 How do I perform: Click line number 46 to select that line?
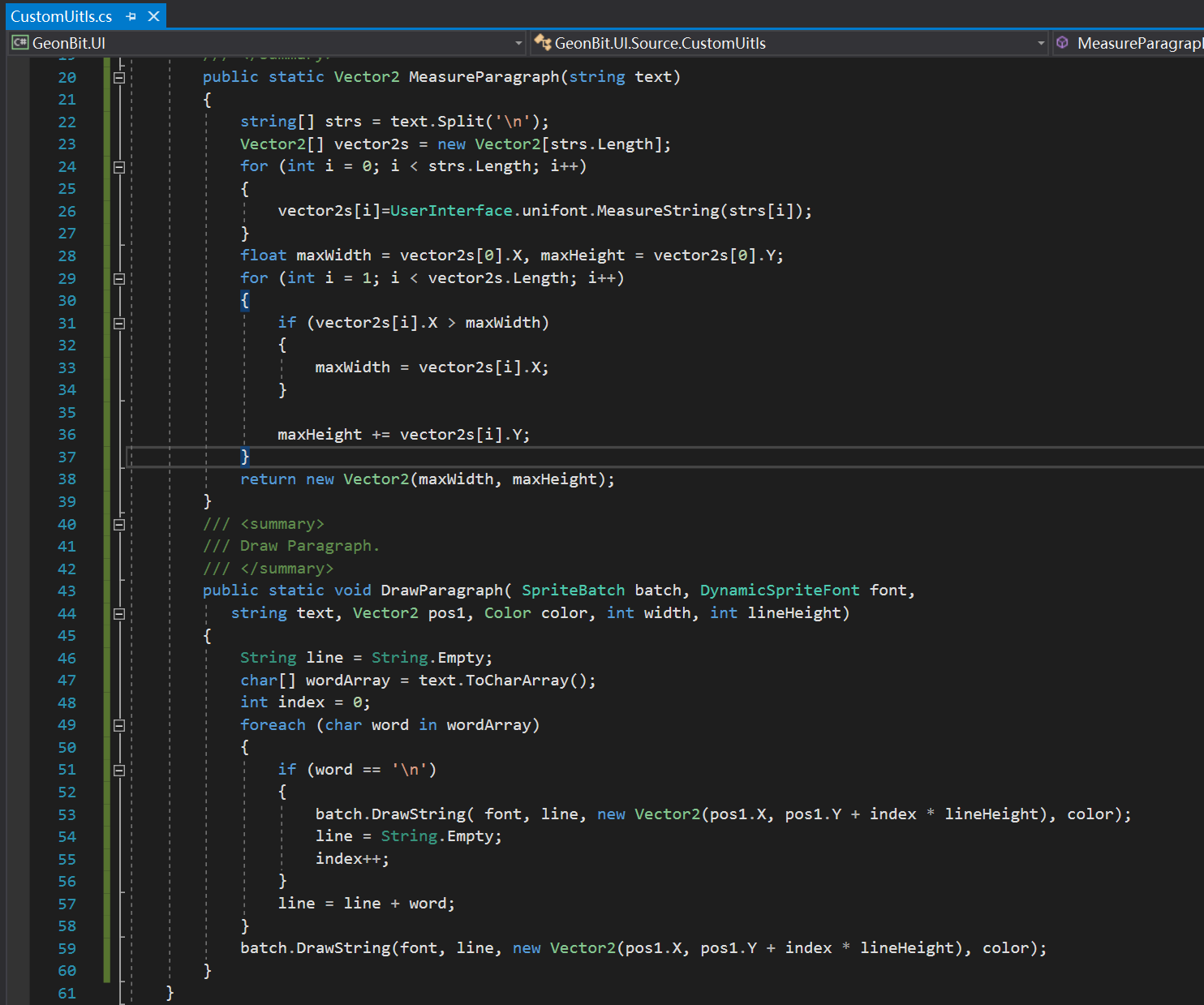coord(67,658)
